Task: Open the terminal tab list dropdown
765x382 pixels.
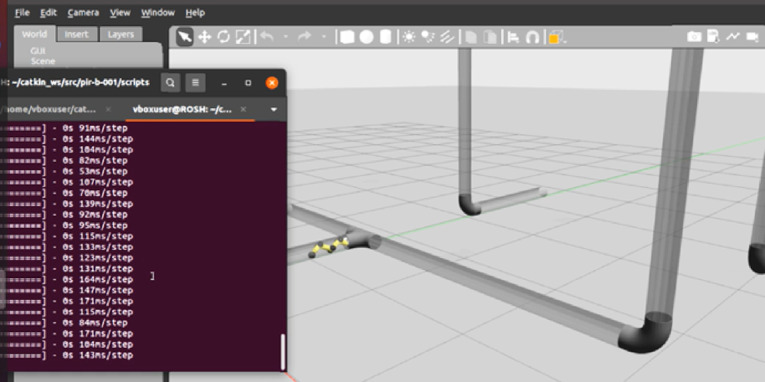Action: (274, 109)
